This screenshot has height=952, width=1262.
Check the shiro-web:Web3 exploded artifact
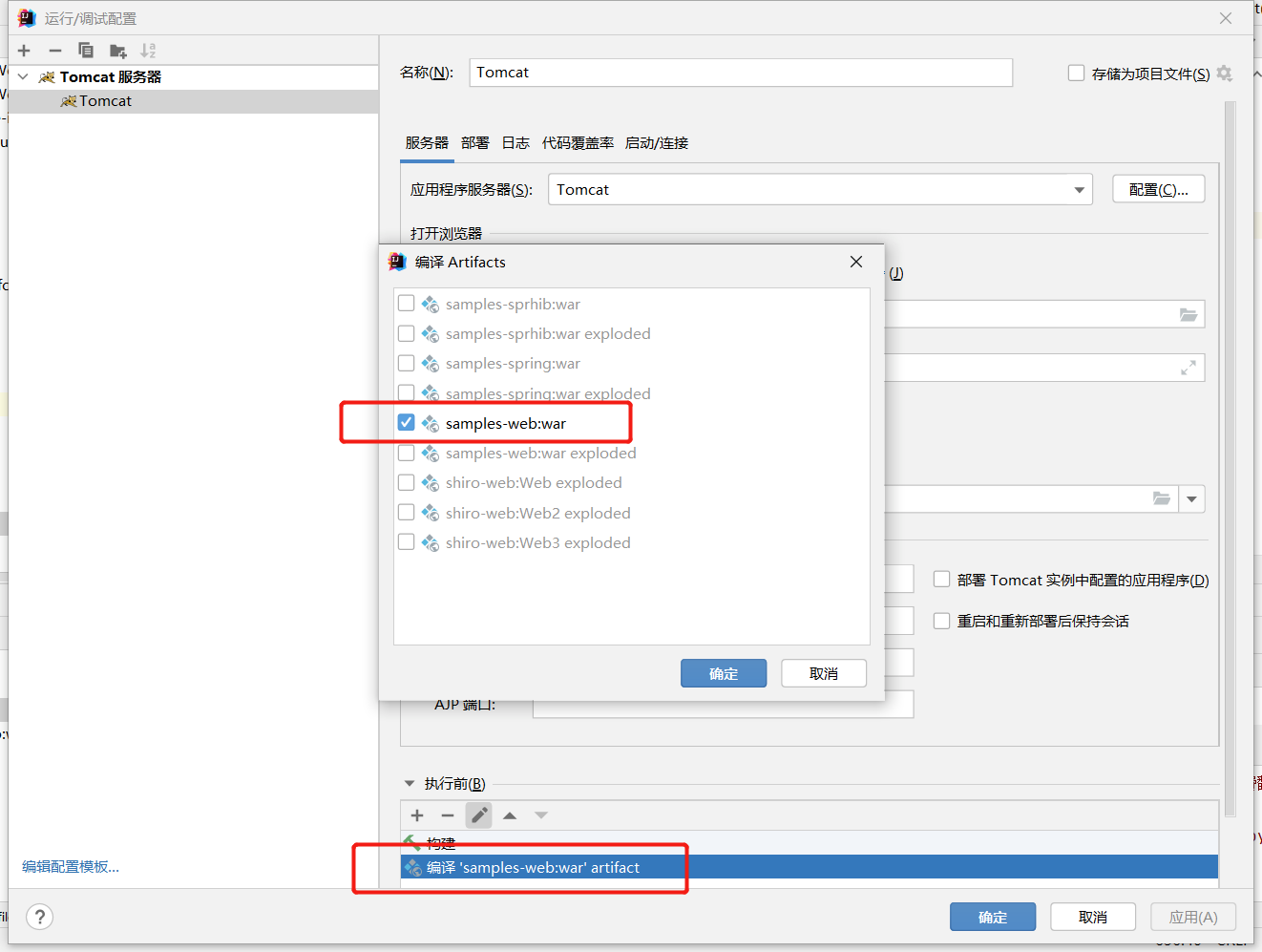(406, 541)
